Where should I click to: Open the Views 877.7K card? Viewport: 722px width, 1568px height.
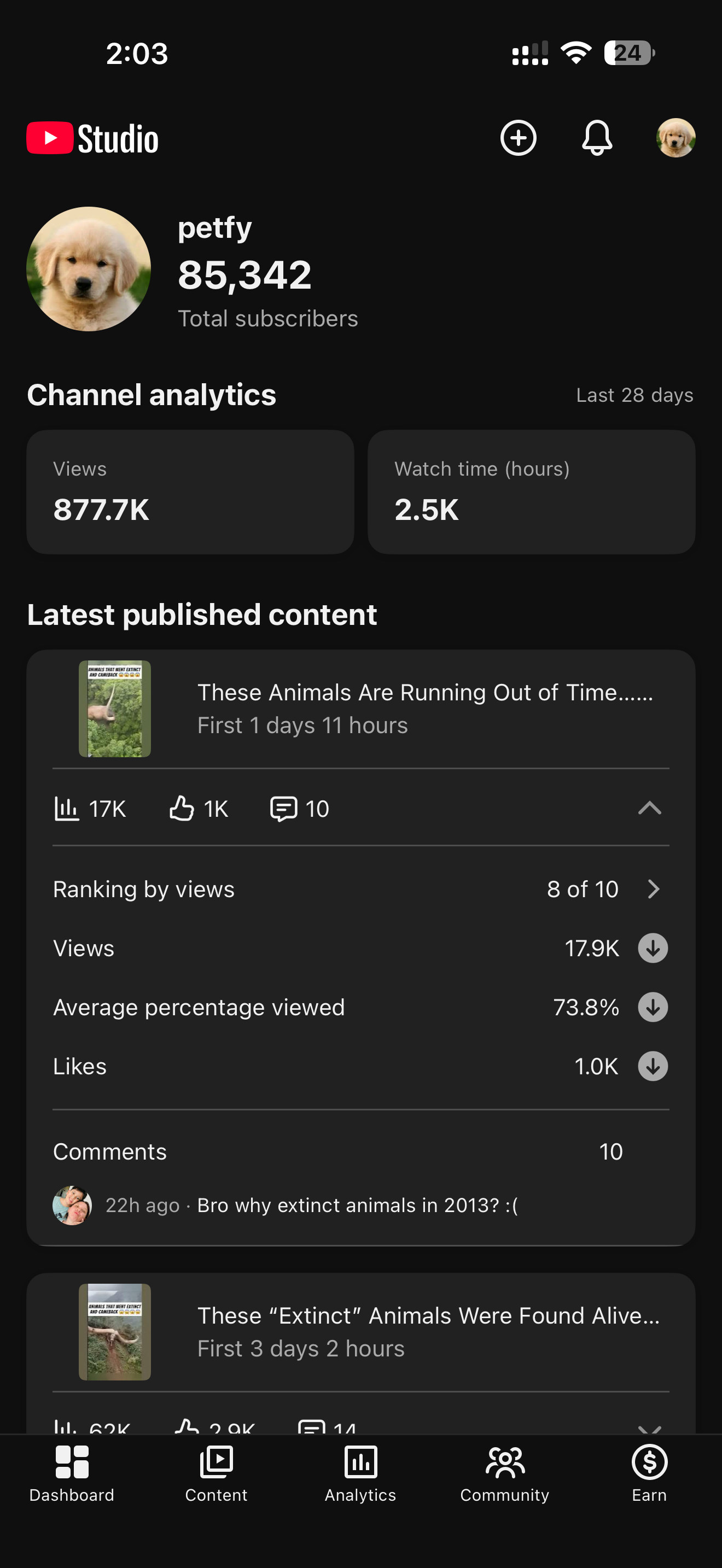coord(190,492)
